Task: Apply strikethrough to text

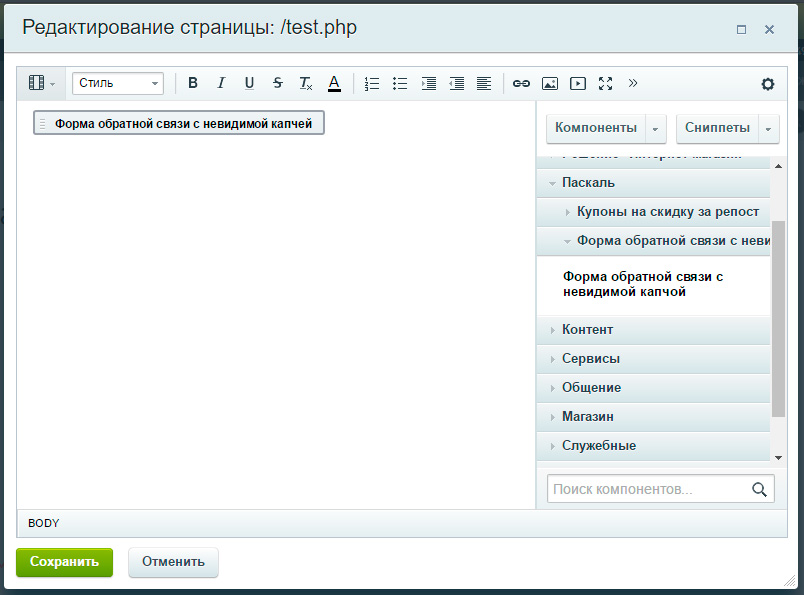Action: (x=277, y=84)
